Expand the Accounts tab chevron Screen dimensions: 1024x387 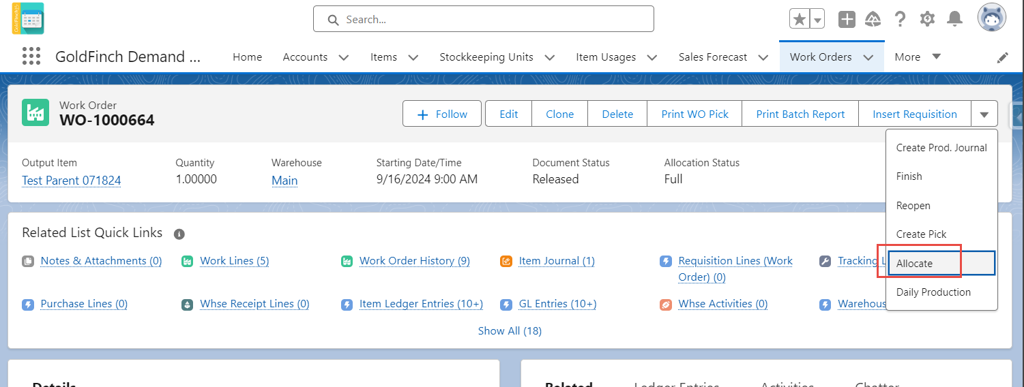[344, 57]
